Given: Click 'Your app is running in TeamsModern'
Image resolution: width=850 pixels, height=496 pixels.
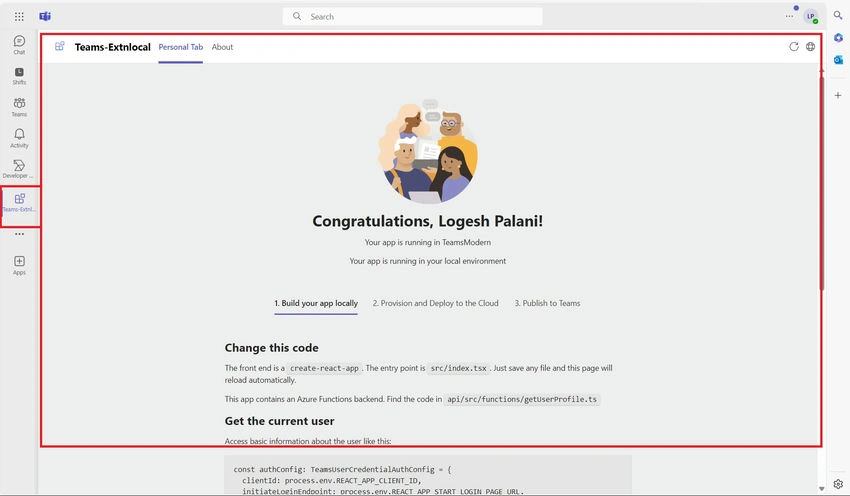Looking at the screenshot, I should [428, 242].
